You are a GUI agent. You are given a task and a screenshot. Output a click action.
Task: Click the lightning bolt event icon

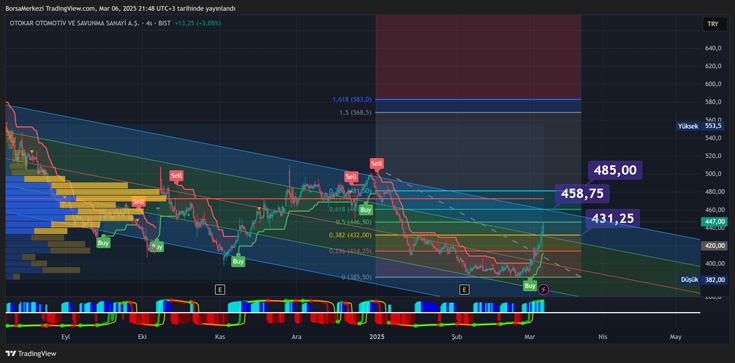coord(543,289)
